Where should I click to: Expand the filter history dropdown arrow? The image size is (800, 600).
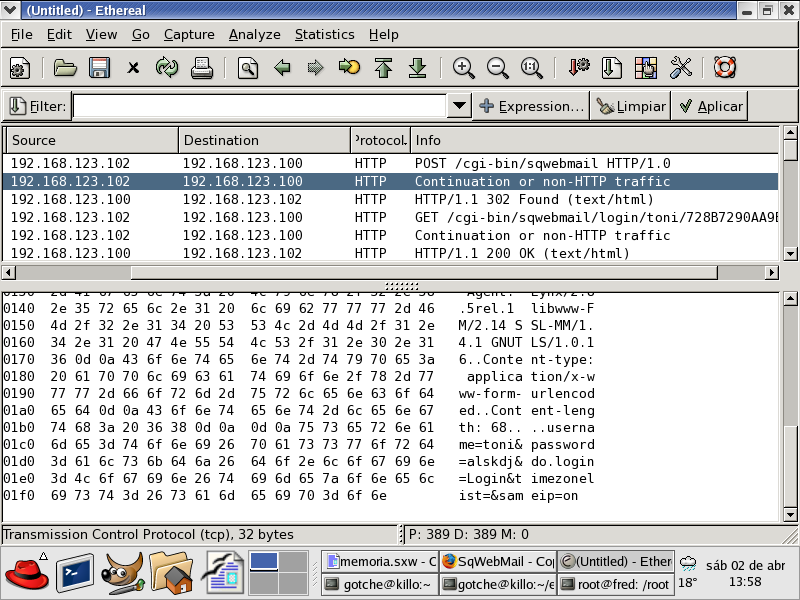pyautogui.click(x=459, y=106)
